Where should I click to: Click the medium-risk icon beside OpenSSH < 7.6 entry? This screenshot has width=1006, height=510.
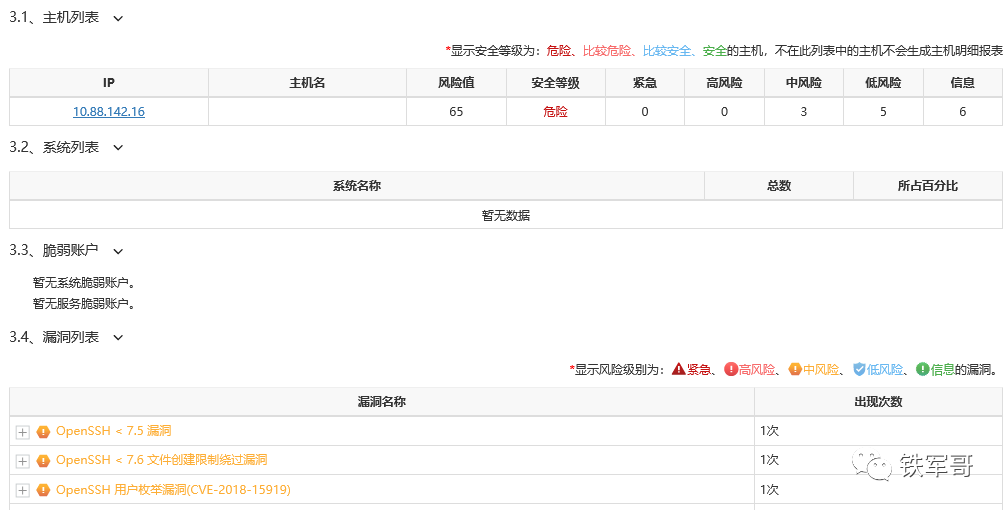pyautogui.click(x=43, y=461)
